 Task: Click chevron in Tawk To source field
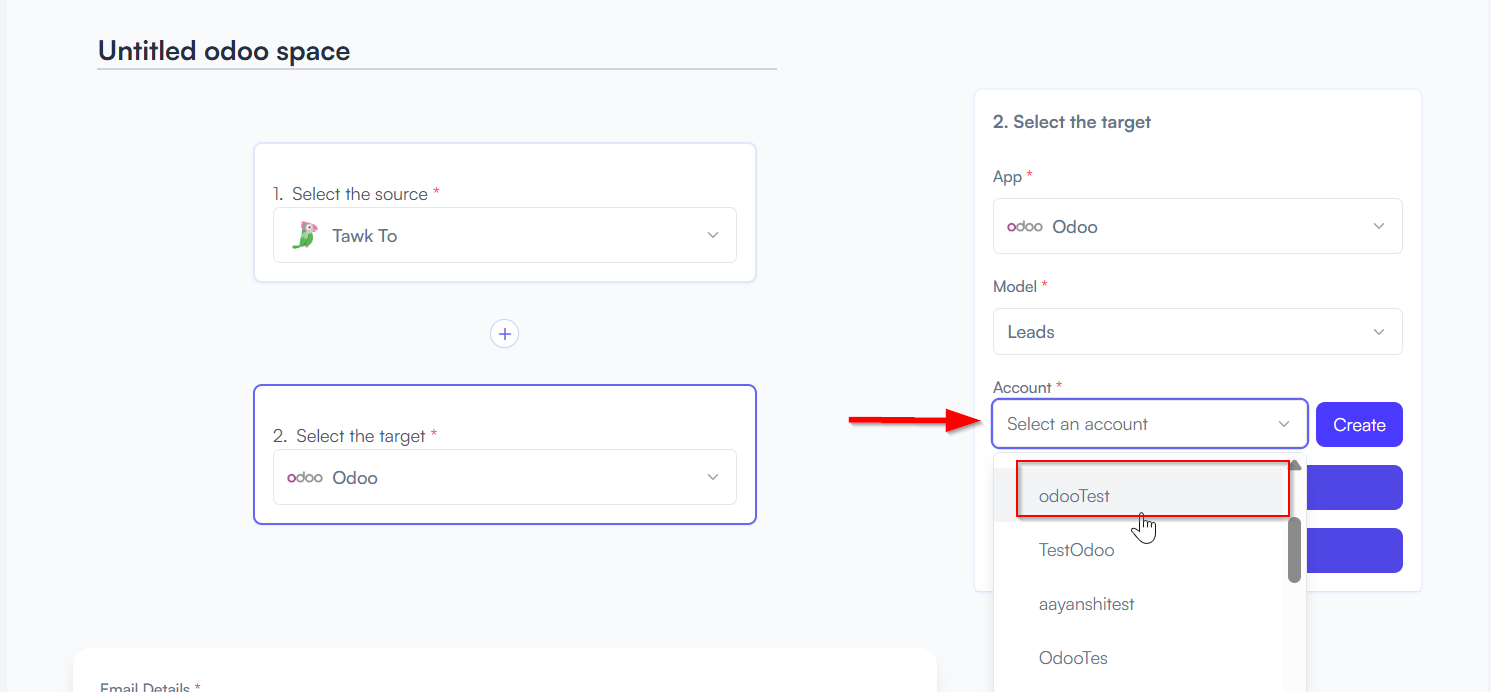[713, 235]
